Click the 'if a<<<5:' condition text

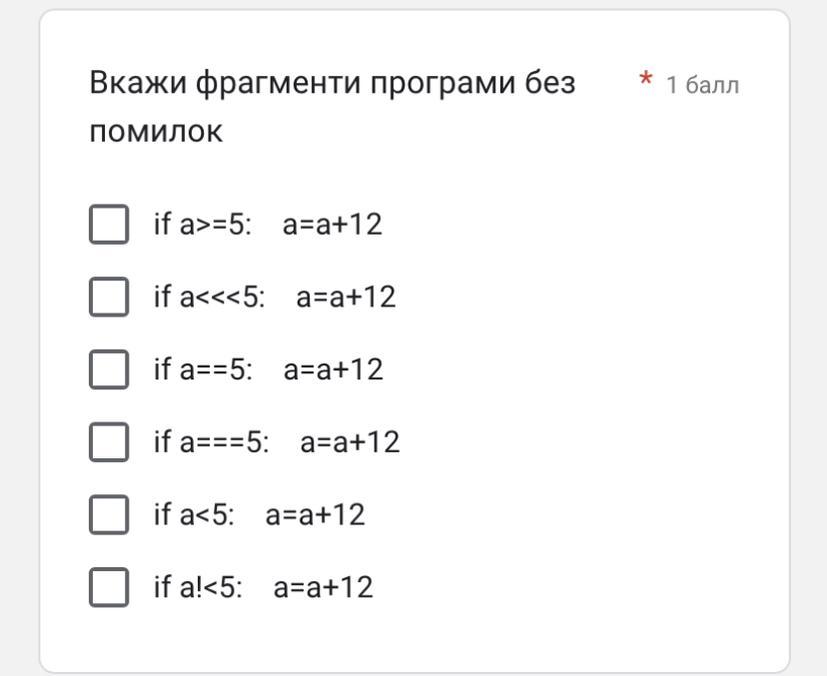[x=209, y=297]
